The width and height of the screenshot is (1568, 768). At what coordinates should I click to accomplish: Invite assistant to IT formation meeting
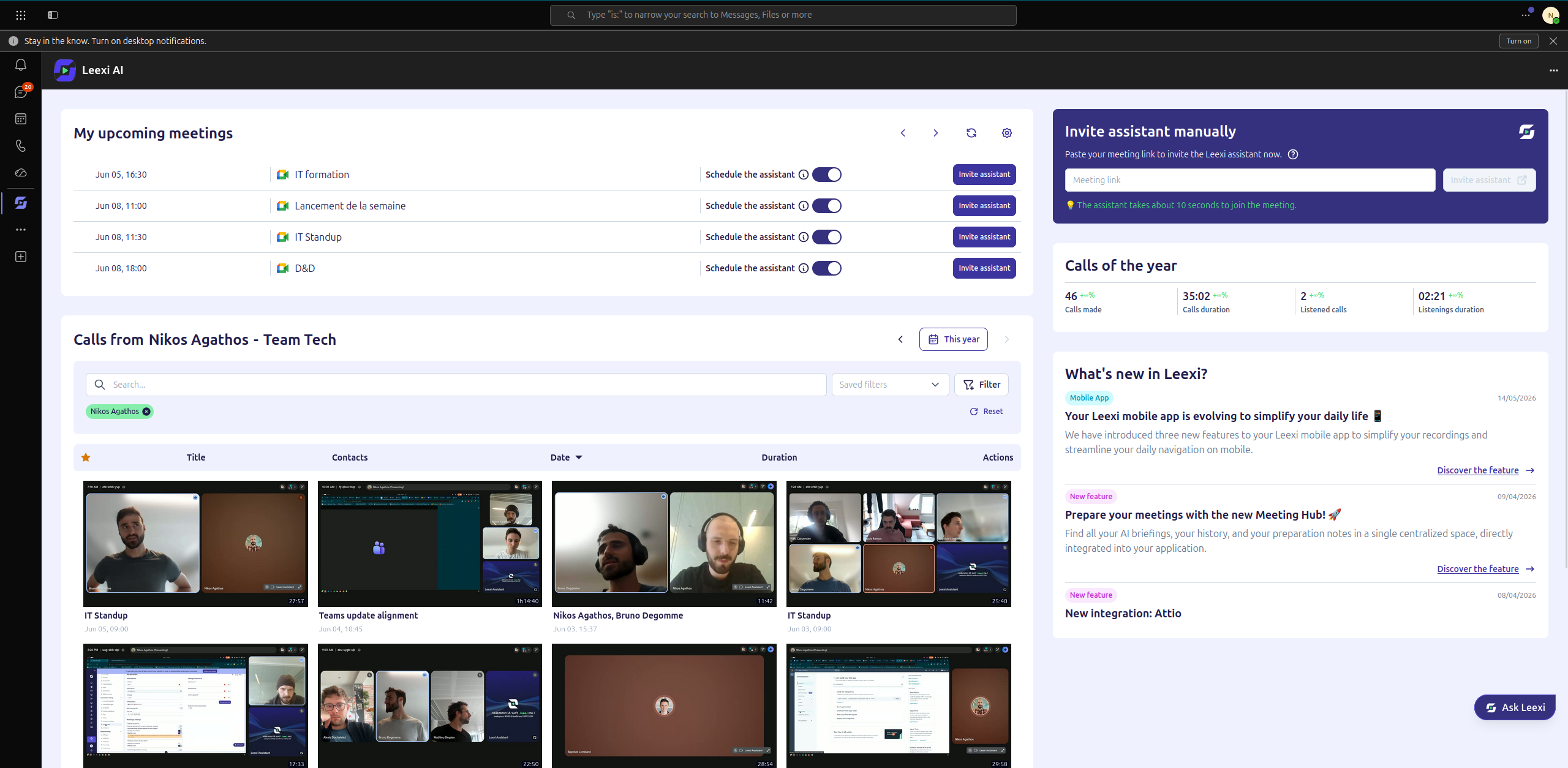984,175
